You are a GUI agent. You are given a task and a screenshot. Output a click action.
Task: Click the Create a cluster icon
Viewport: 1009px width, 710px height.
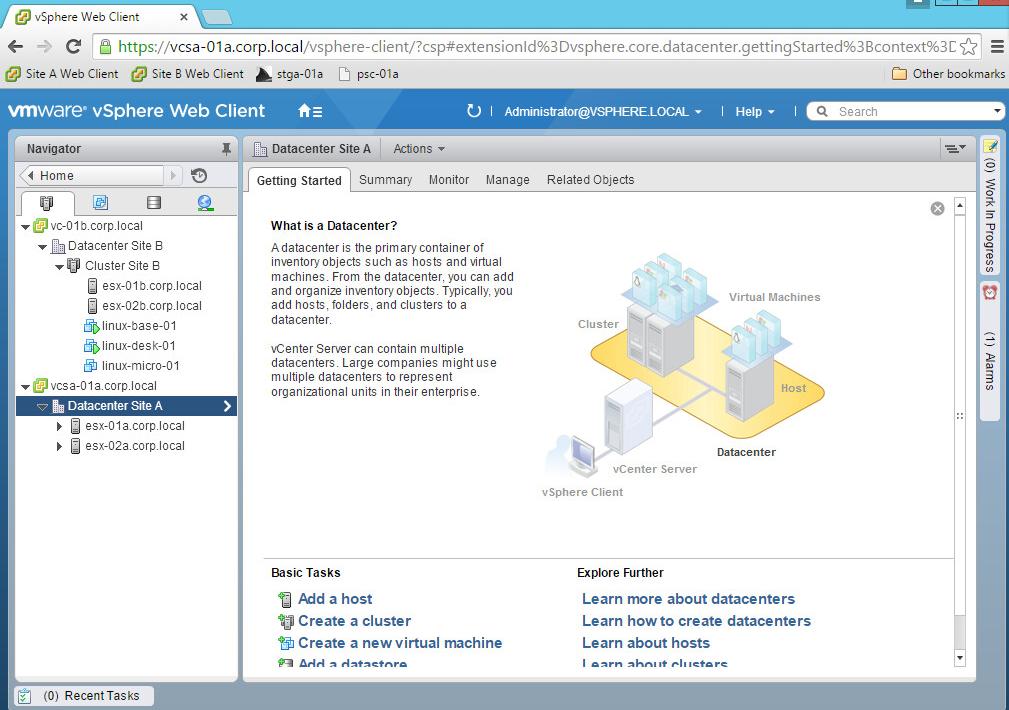(285, 621)
